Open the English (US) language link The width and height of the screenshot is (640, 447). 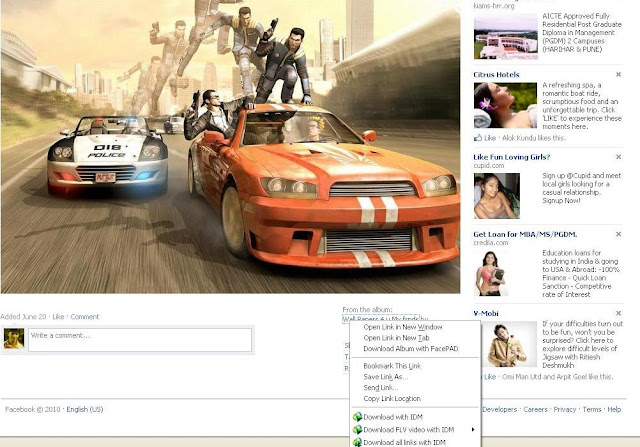coord(85,409)
